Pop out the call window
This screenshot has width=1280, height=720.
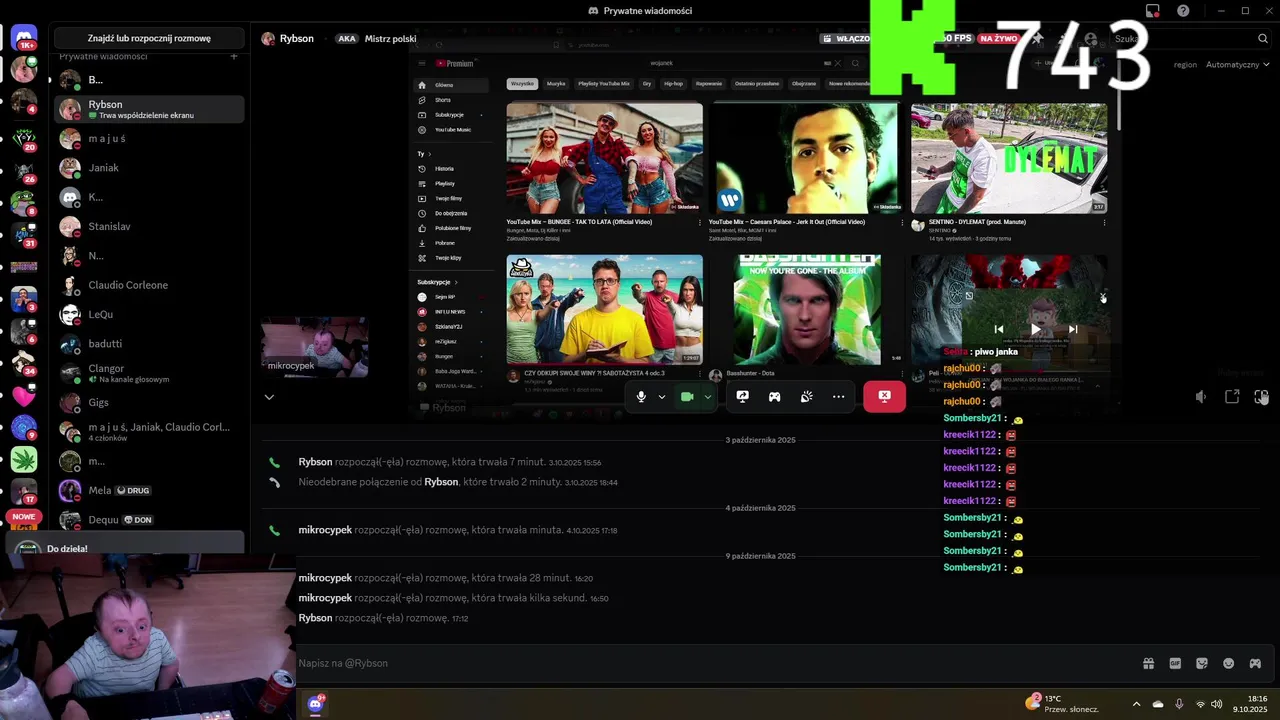tap(1232, 397)
